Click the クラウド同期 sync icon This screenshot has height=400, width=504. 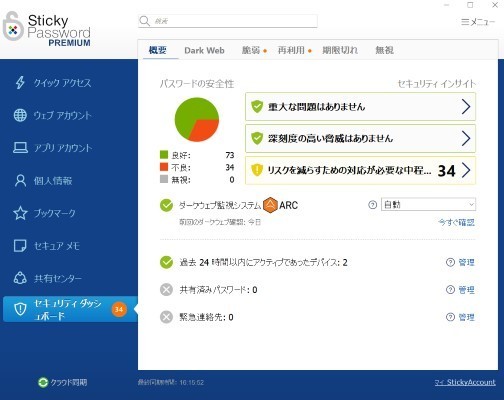(43, 382)
